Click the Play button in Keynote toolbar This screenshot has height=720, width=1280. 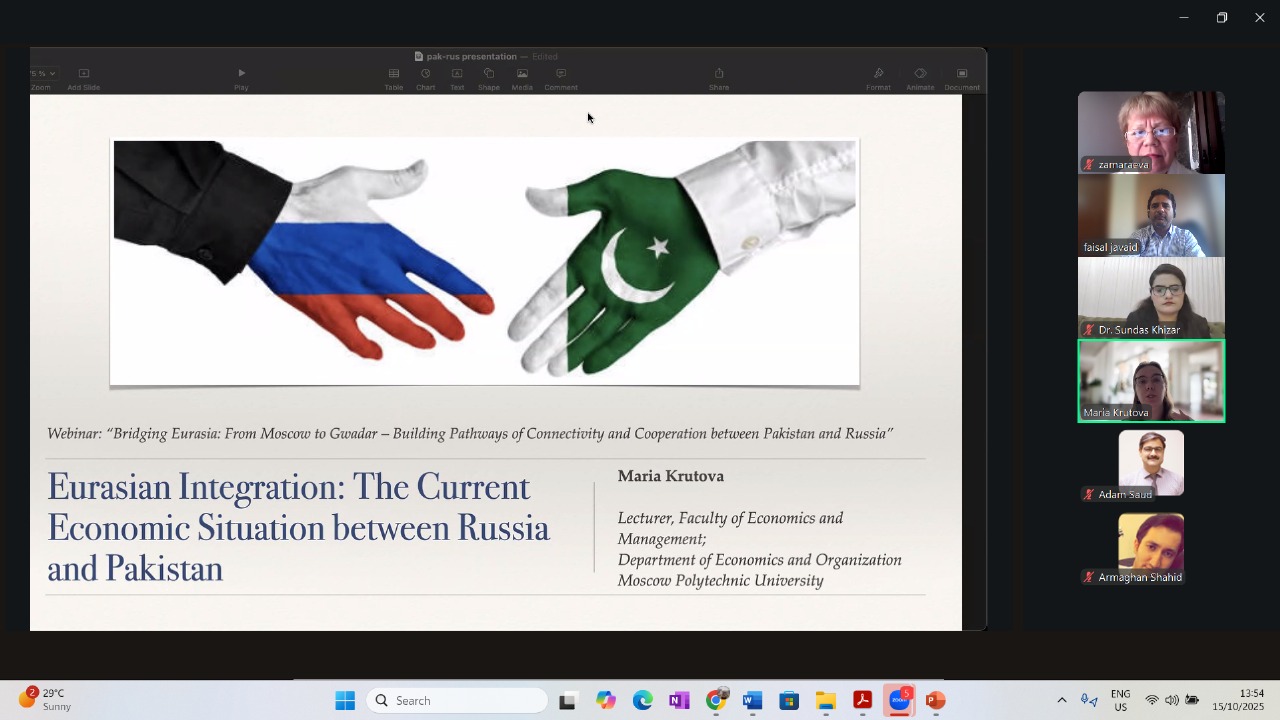241,74
